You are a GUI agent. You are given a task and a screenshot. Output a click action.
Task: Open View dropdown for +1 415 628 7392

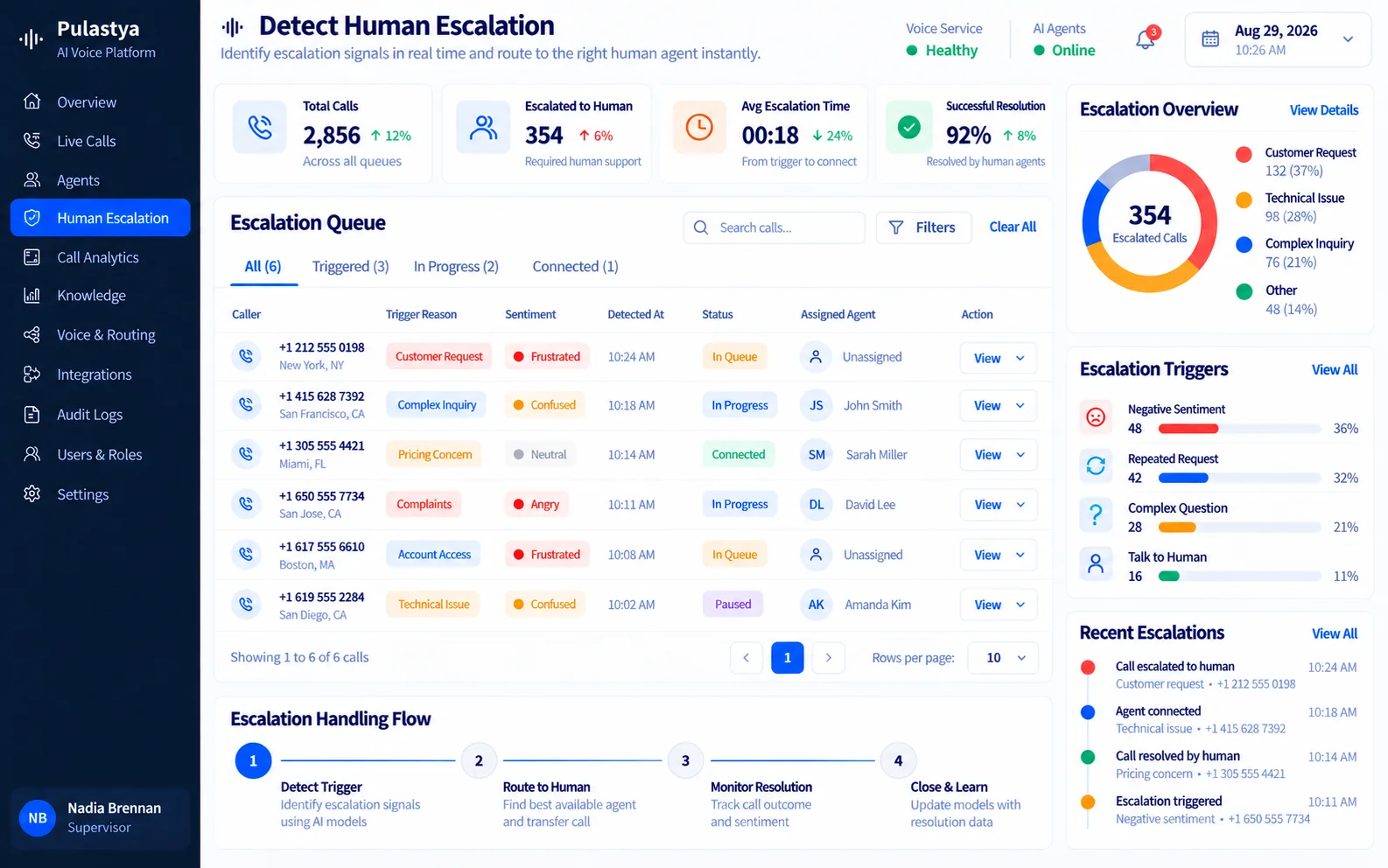click(999, 405)
